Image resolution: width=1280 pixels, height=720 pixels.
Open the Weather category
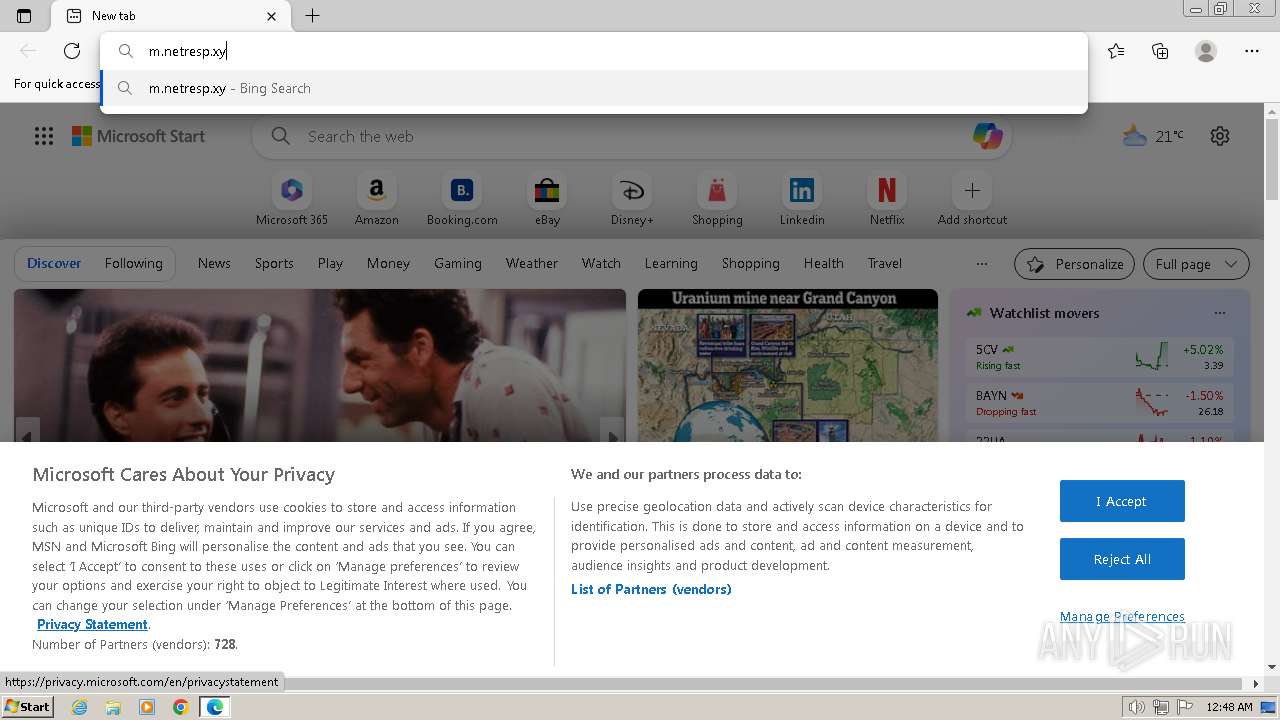click(532, 263)
